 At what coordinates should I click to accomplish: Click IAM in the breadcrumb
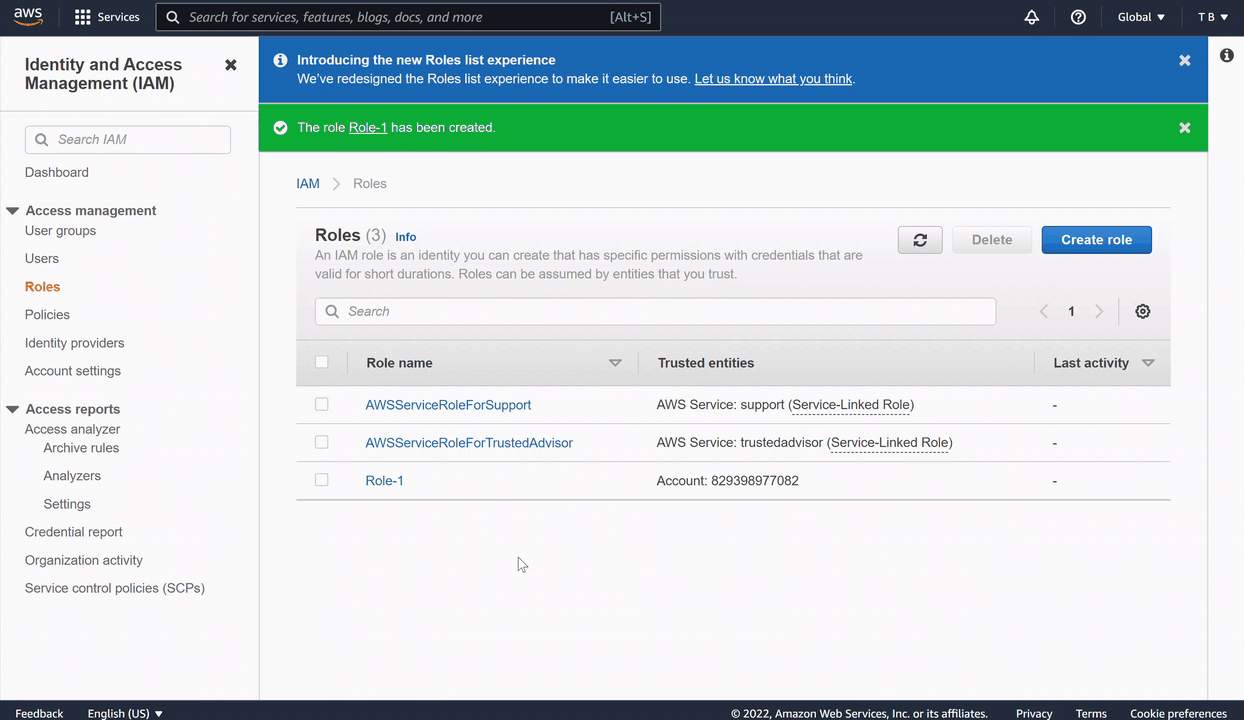(308, 184)
